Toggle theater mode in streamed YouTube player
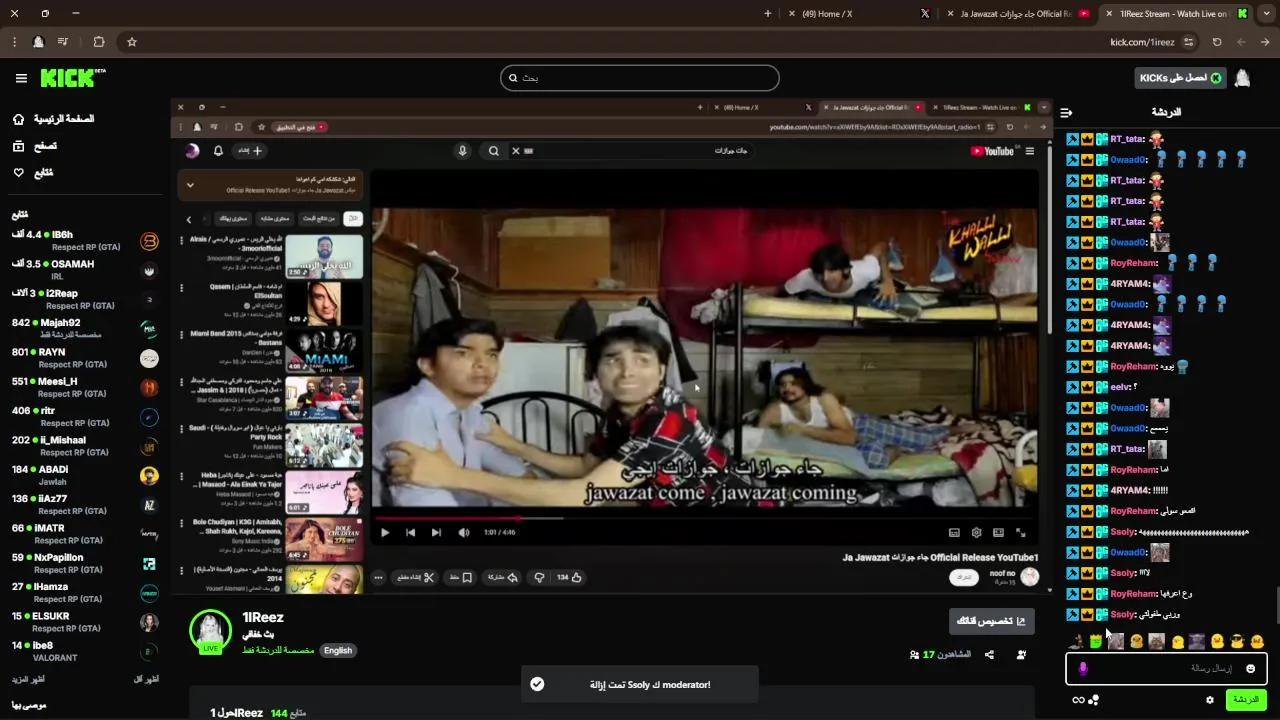 [x=998, y=533]
